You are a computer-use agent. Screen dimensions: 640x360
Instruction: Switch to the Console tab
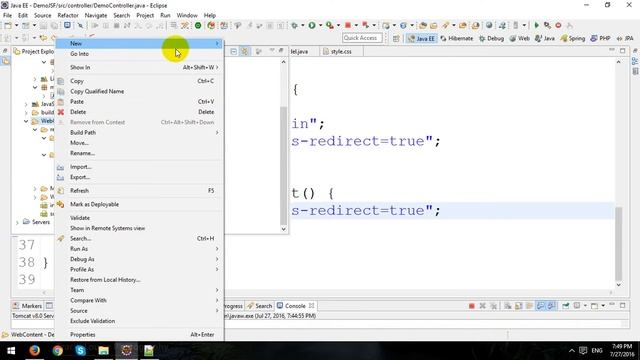pos(295,306)
